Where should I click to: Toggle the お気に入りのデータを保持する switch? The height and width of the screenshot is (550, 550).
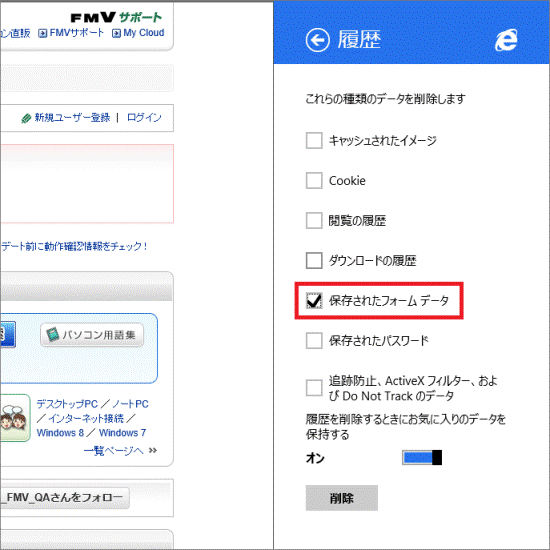pos(422,458)
